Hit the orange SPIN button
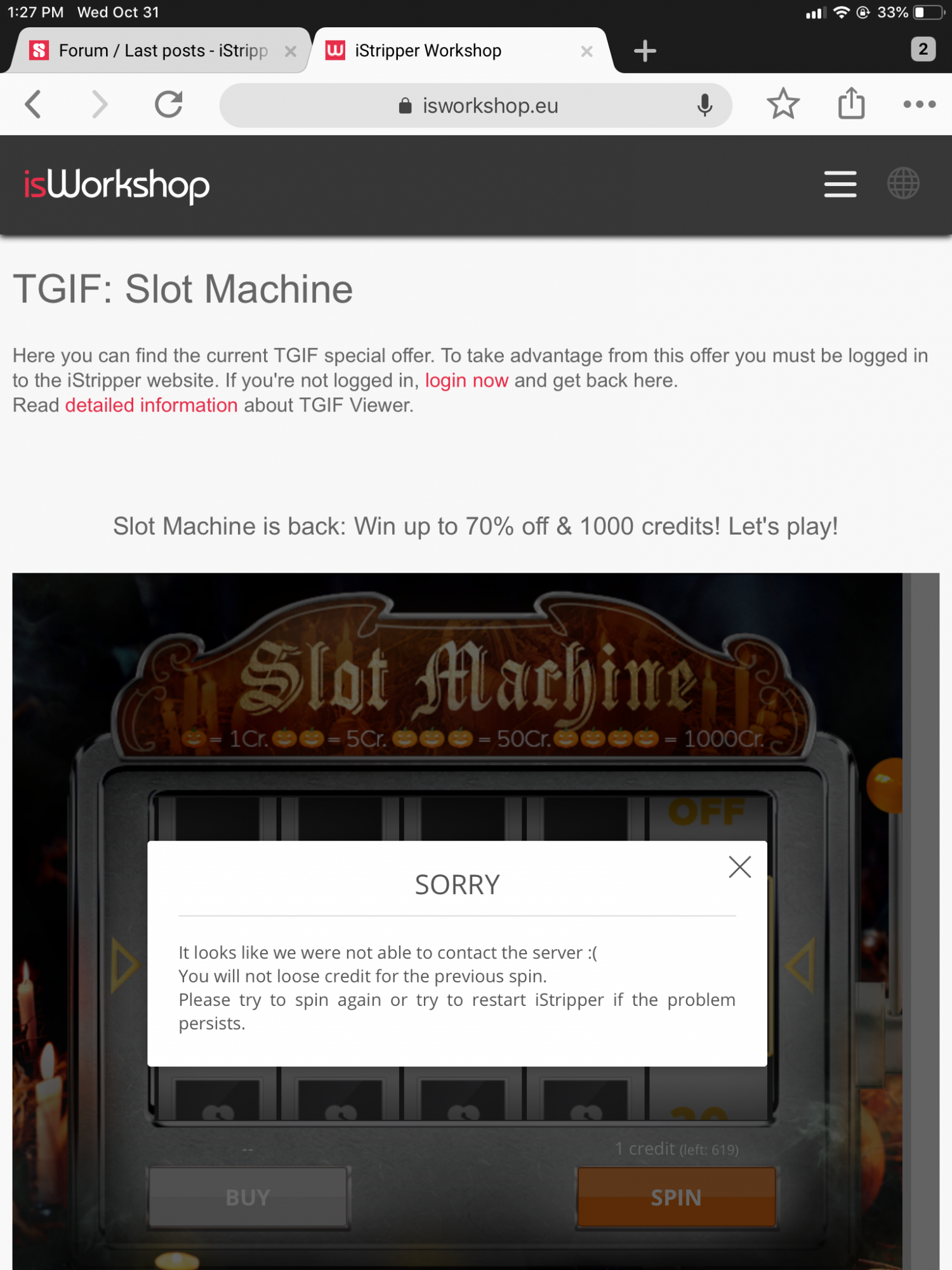Image resolution: width=952 pixels, height=1270 pixels. click(677, 1198)
